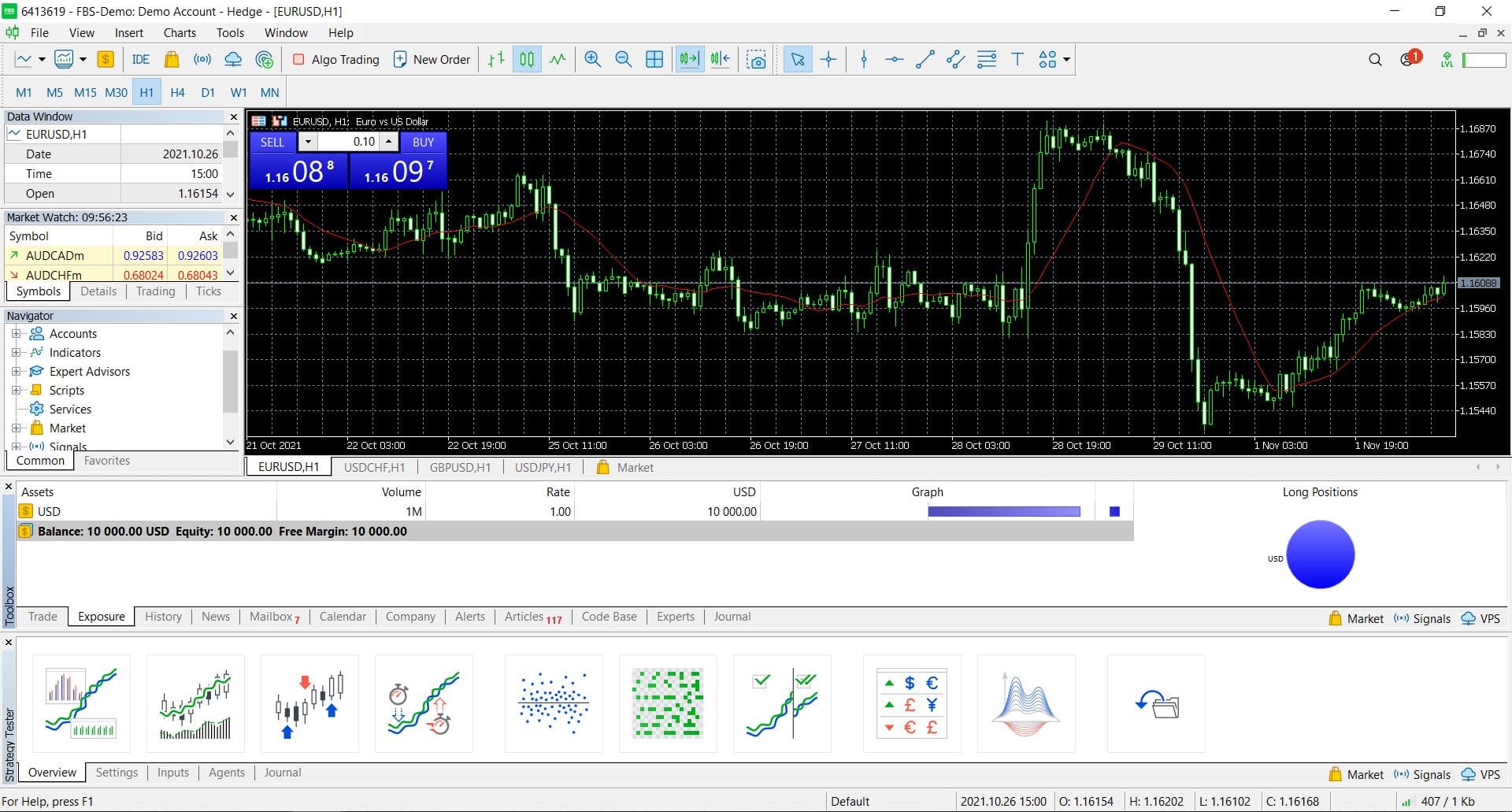Click the zoom out magnifier icon

click(x=623, y=60)
